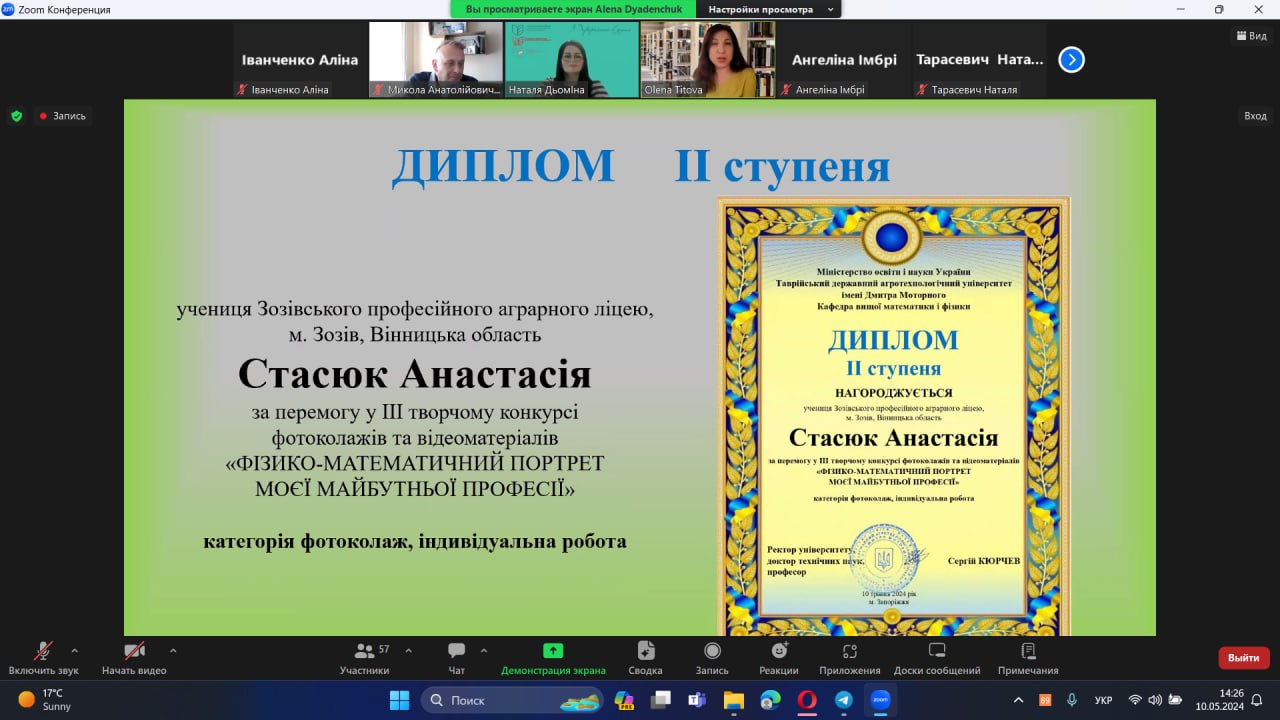Select Микола Анатолійович video thumbnail
Viewport: 1280px width, 720px height.
click(436, 60)
